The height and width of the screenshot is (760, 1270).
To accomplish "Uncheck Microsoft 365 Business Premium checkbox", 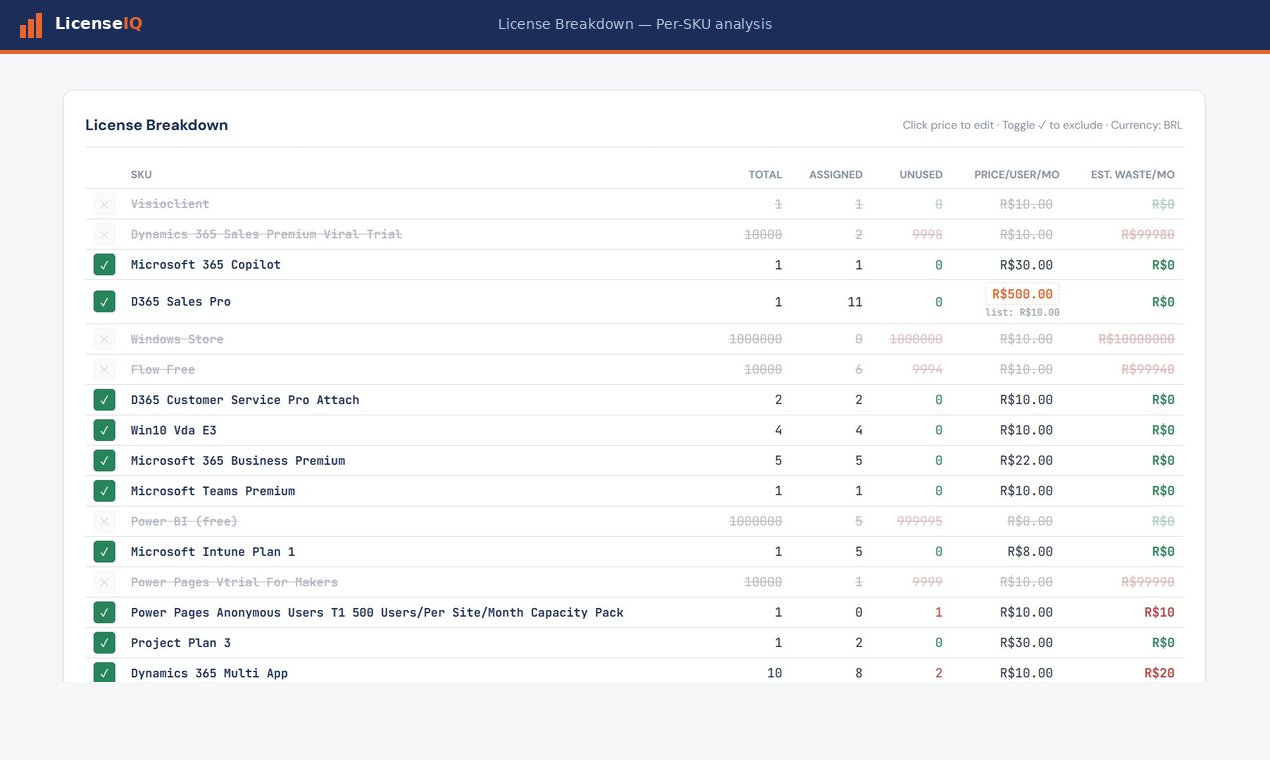I will tap(104, 461).
